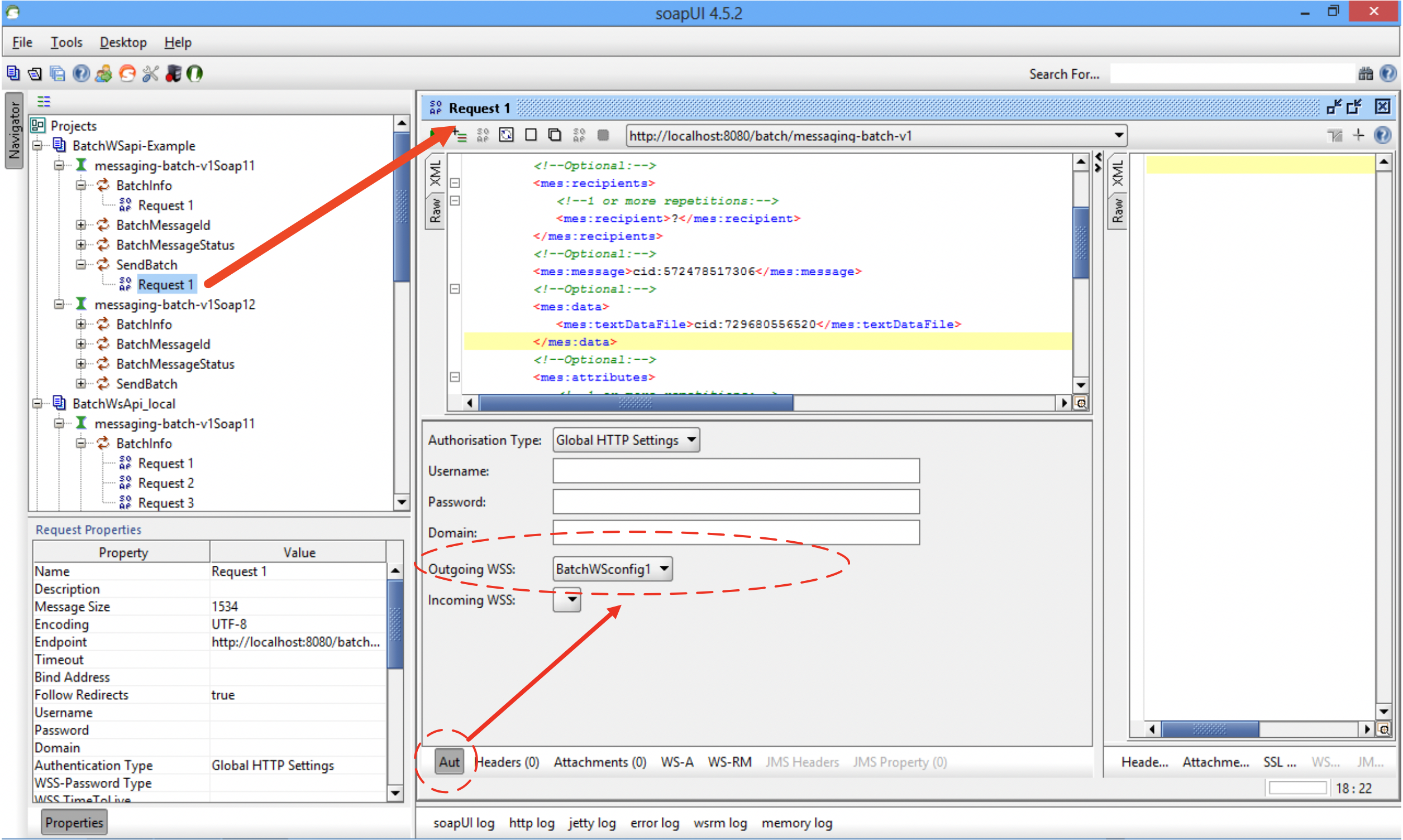Open the File menu
Viewport: 1403px width, 840px height.
point(22,42)
